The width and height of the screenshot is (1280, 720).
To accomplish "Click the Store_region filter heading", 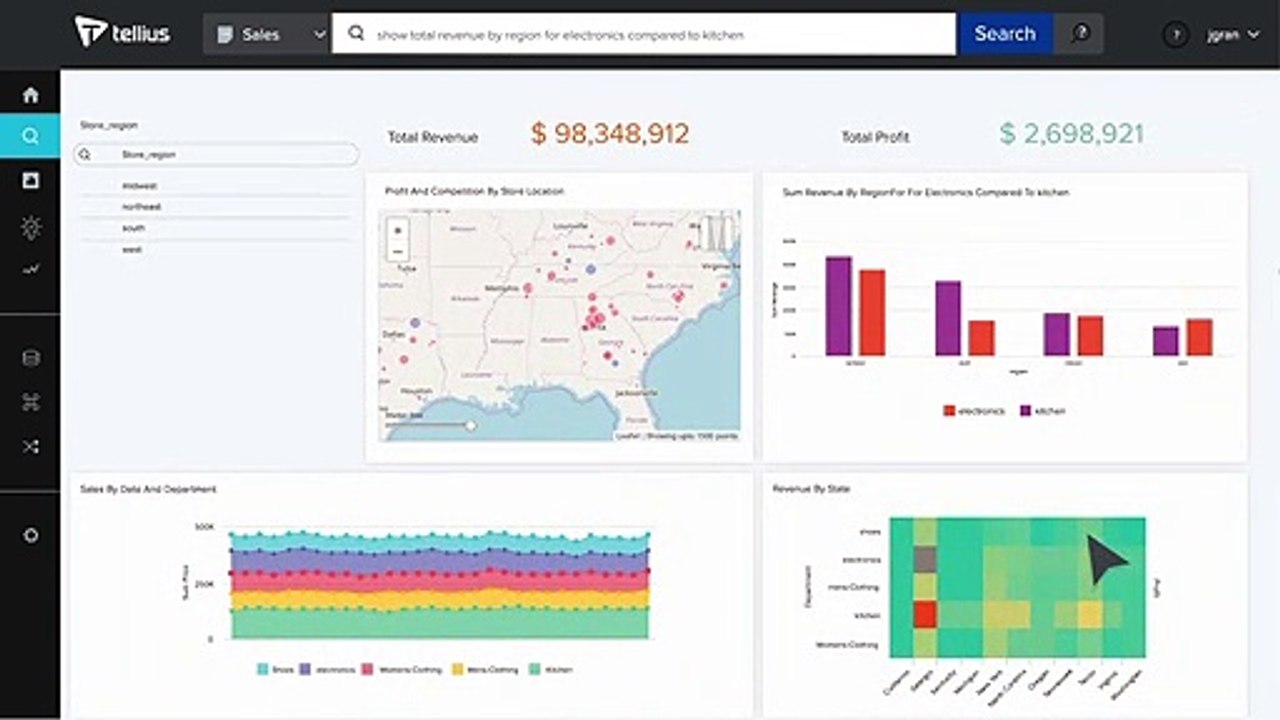I will [x=109, y=126].
